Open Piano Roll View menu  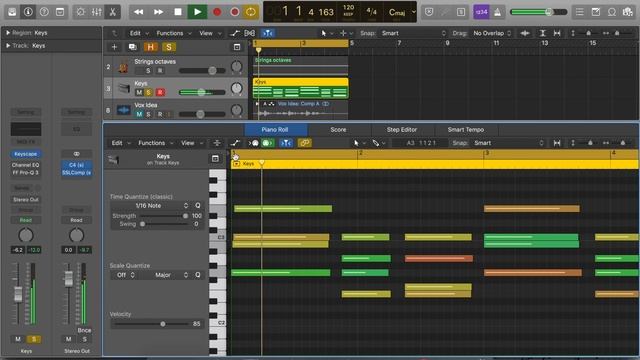click(191, 143)
